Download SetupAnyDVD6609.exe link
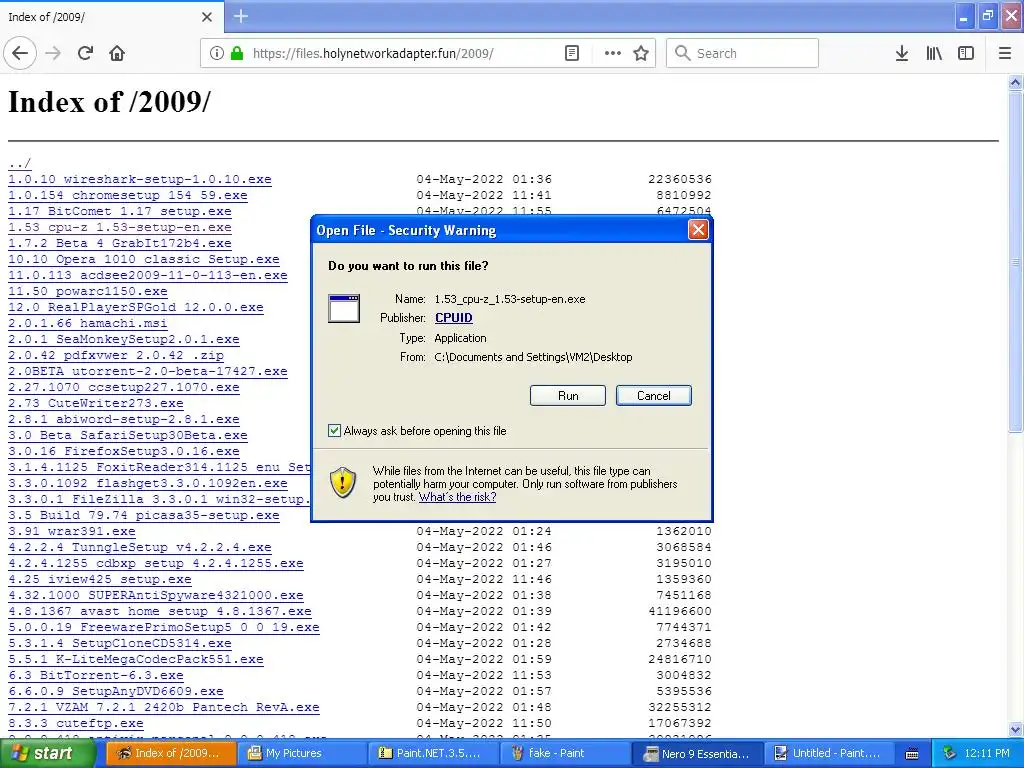The image size is (1024, 768). point(116,691)
